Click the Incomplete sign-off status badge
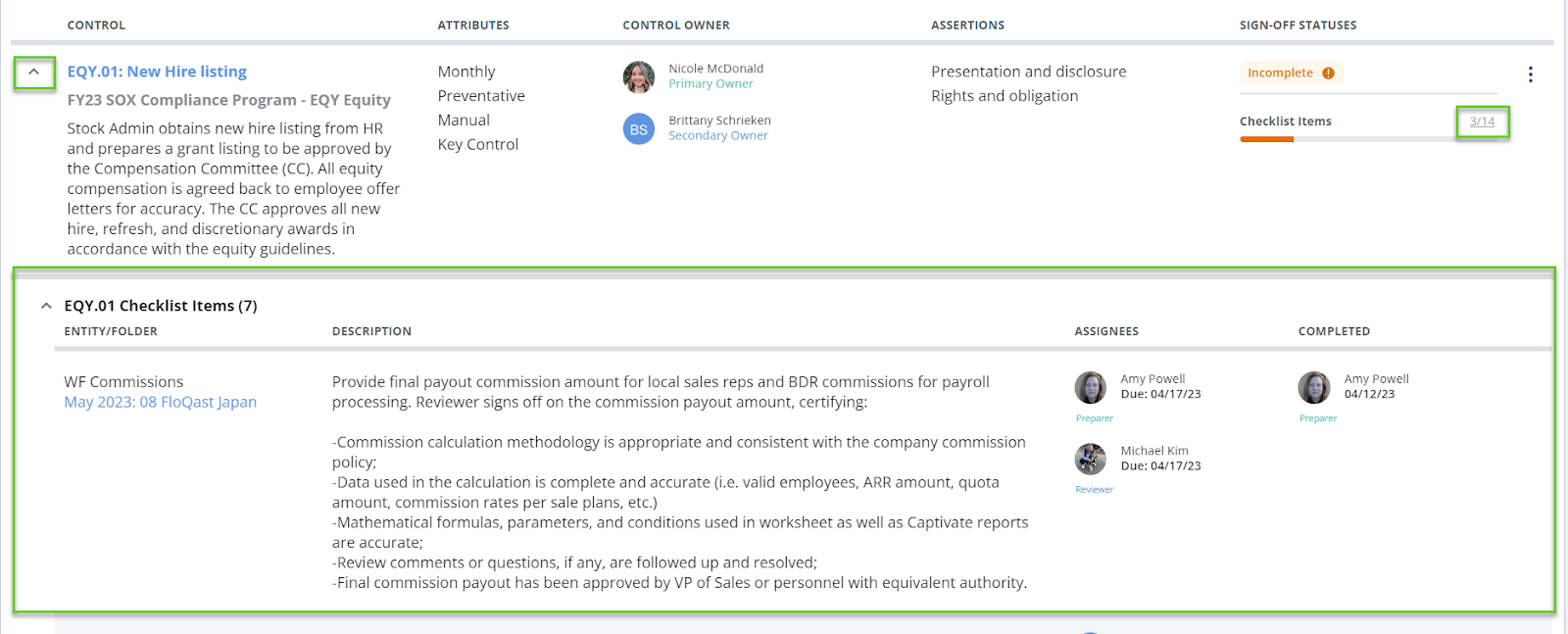 coord(1280,73)
